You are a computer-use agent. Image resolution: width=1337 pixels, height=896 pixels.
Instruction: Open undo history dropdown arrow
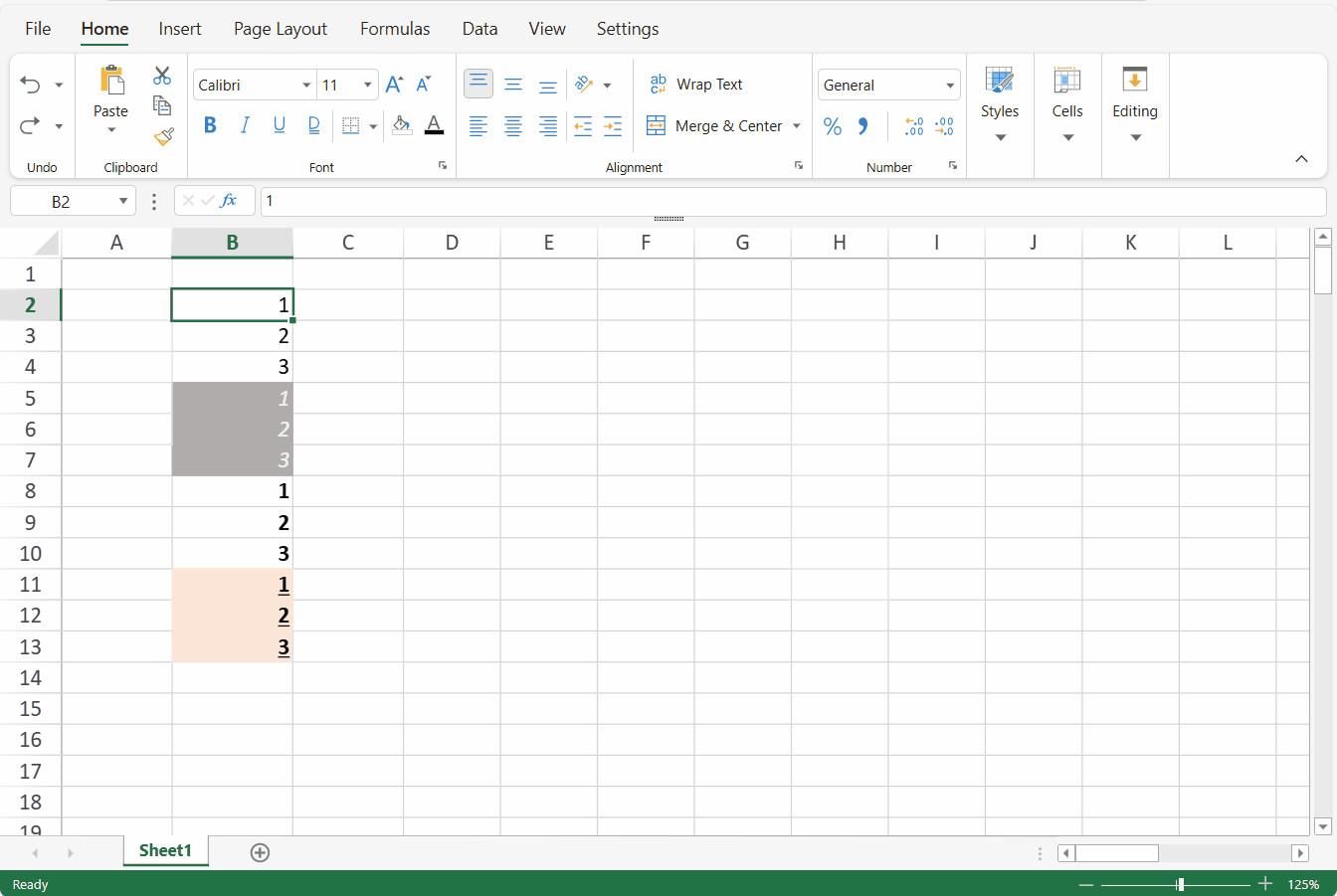59,86
